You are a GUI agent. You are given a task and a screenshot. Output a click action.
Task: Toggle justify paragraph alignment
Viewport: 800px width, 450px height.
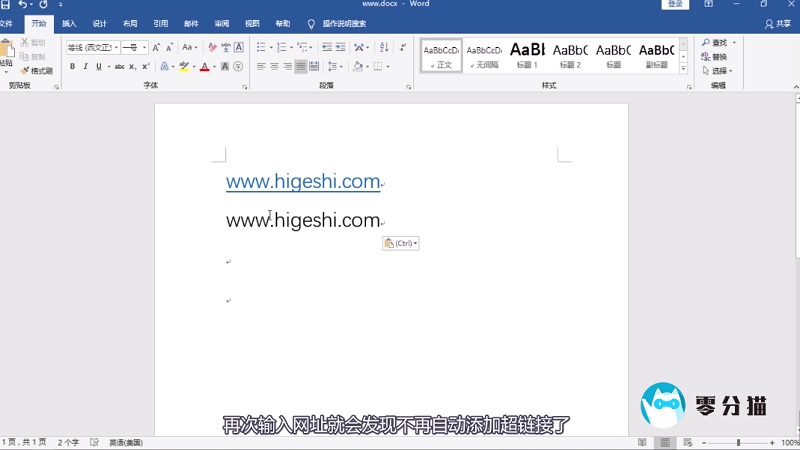tap(301, 67)
